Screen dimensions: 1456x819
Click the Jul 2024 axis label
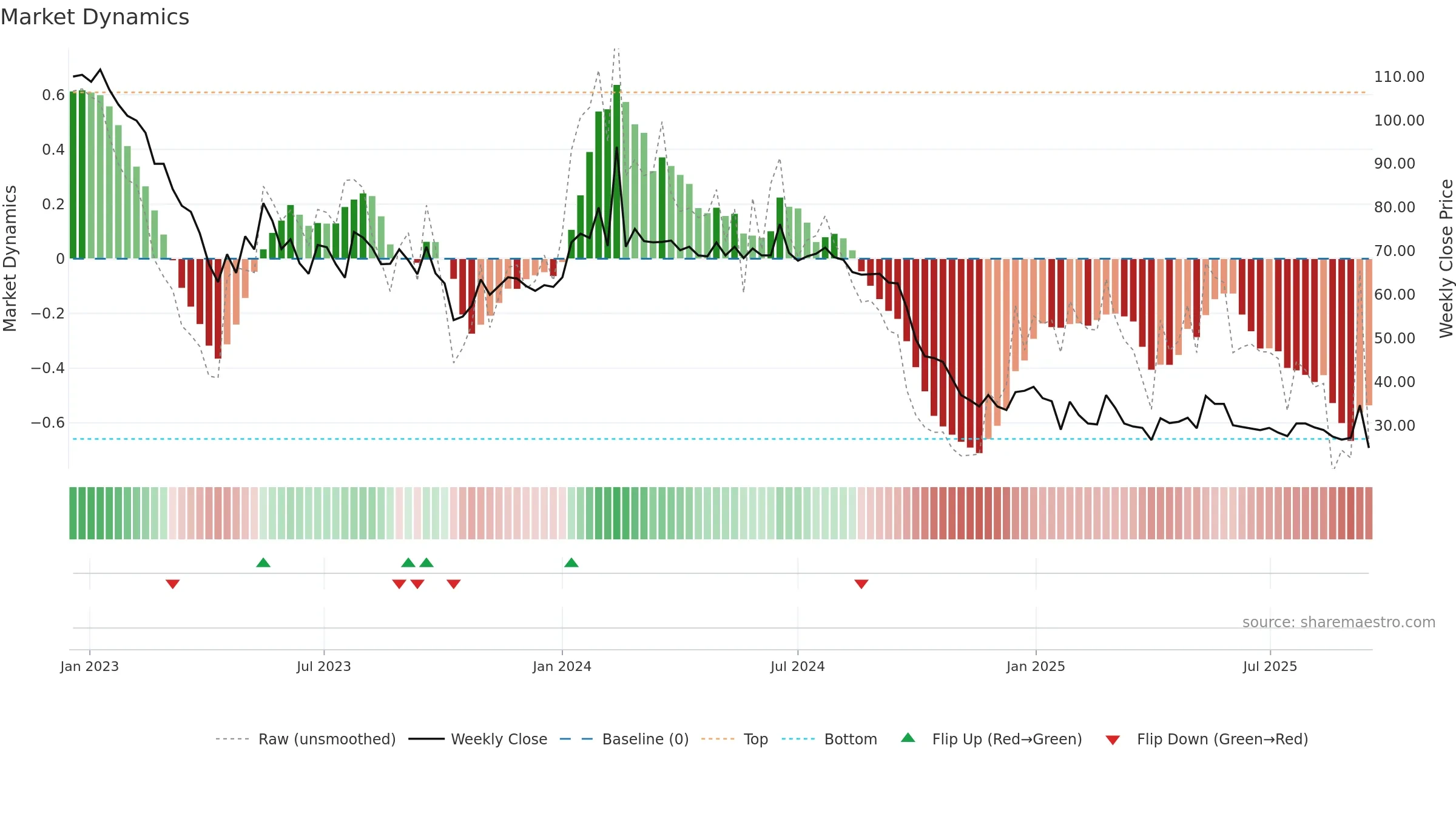pos(798,666)
